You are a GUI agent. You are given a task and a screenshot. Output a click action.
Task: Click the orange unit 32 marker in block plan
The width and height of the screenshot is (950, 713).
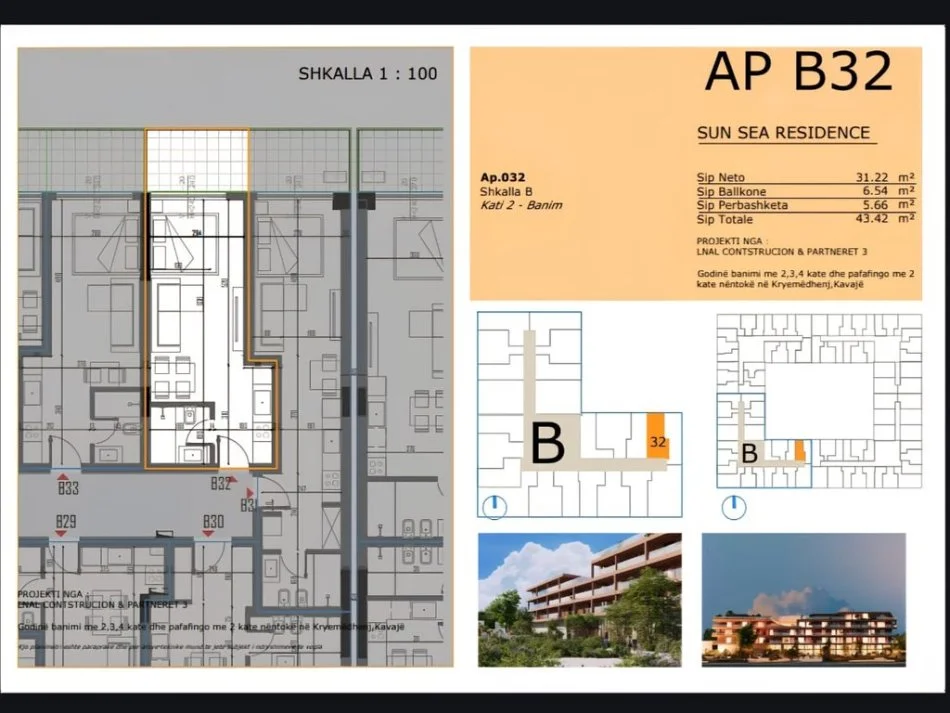[x=657, y=437]
